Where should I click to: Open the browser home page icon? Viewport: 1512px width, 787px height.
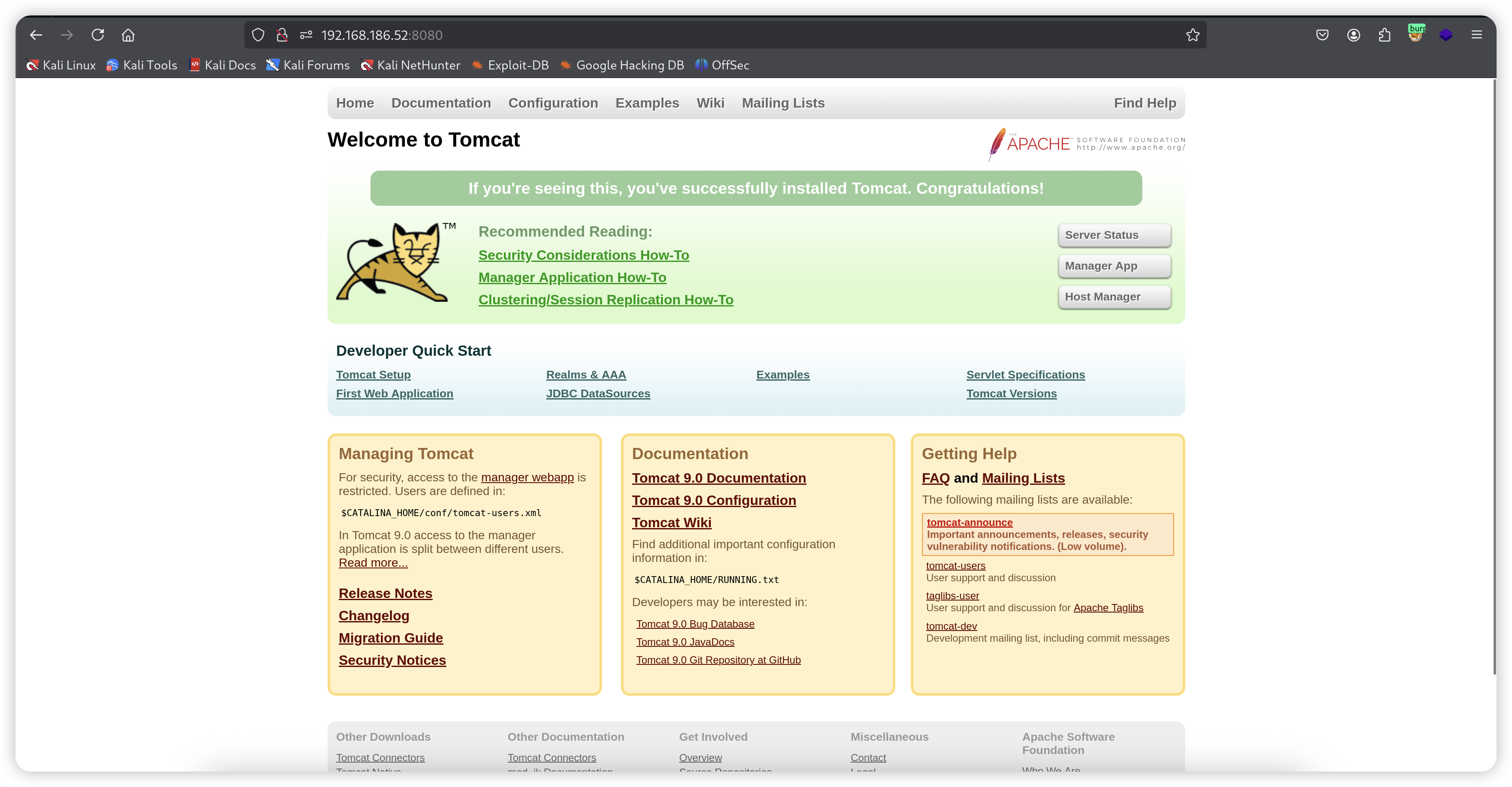128,35
